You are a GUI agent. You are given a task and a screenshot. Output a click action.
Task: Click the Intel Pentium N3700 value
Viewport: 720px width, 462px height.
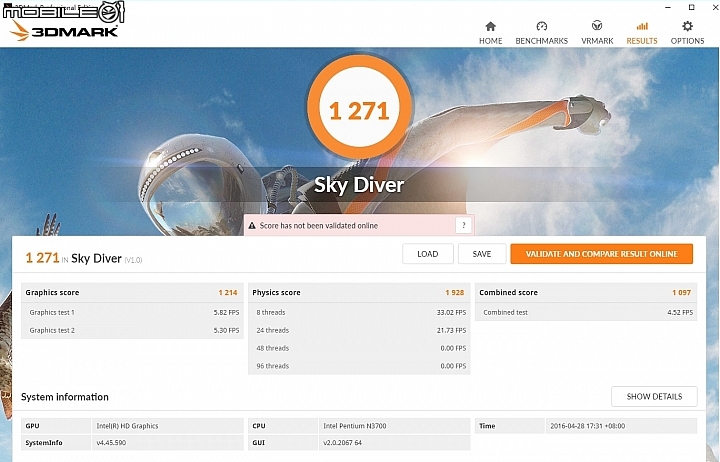354,426
